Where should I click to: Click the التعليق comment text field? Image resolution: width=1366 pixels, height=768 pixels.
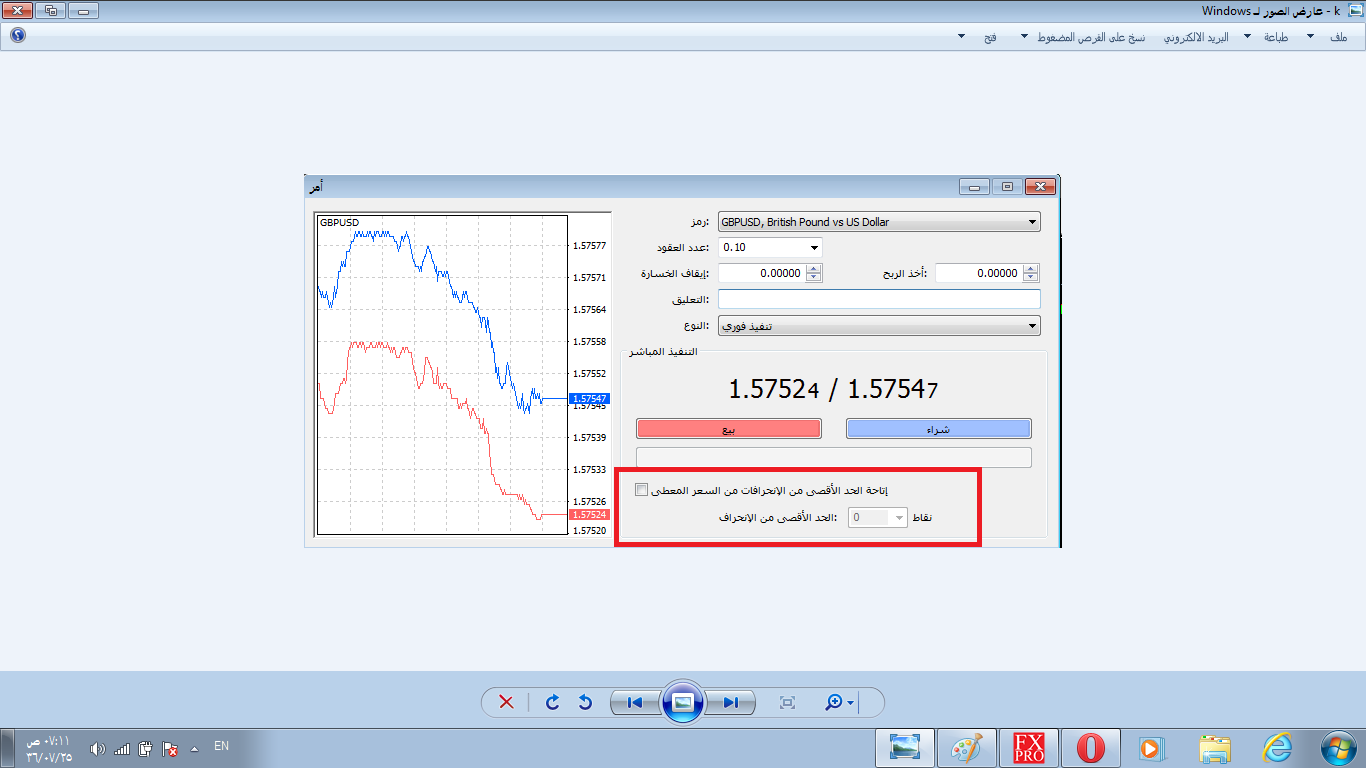879,299
